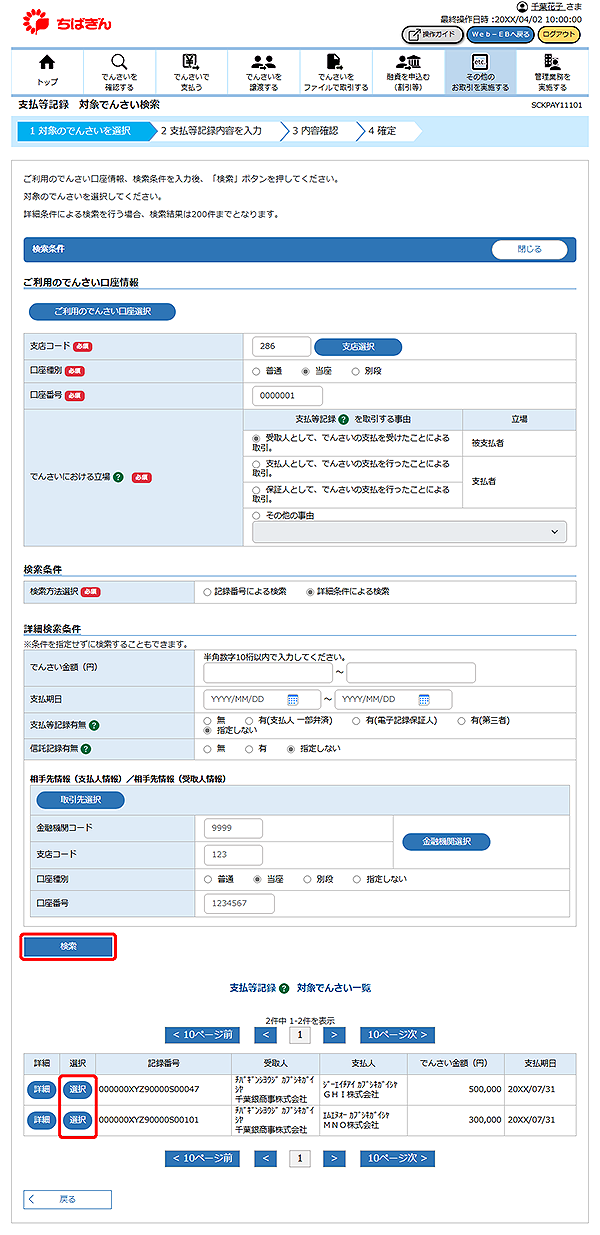Click lower previous page < button
Screen dimensions: 600x1235
pos(265,1158)
